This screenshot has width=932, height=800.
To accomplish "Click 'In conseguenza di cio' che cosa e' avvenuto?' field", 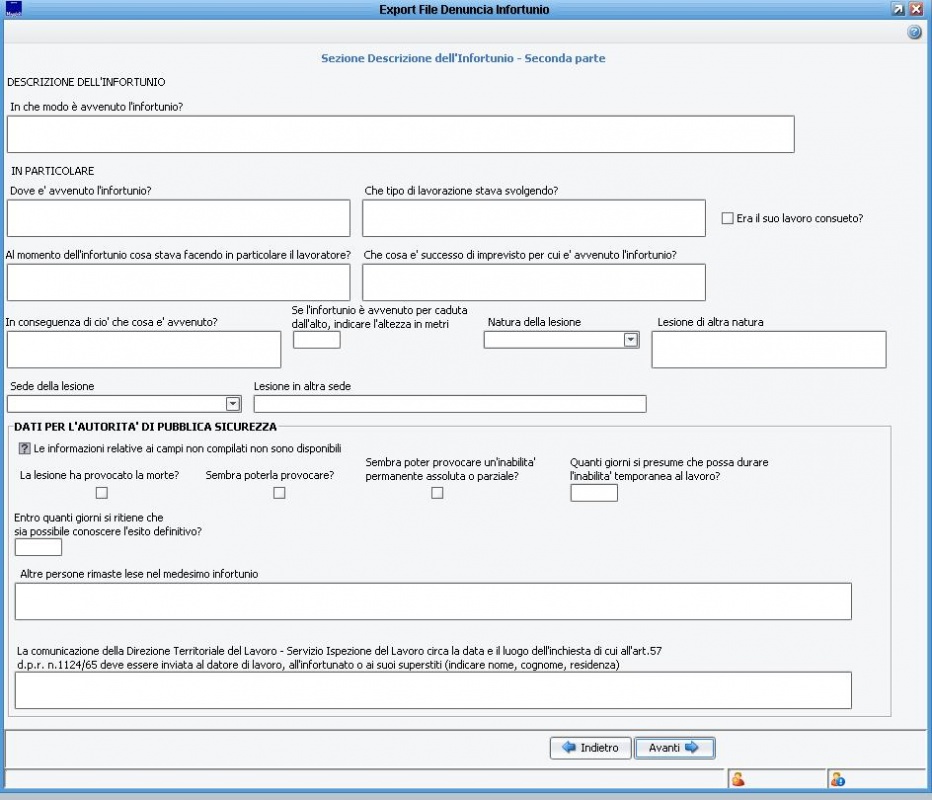I will click(144, 349).
